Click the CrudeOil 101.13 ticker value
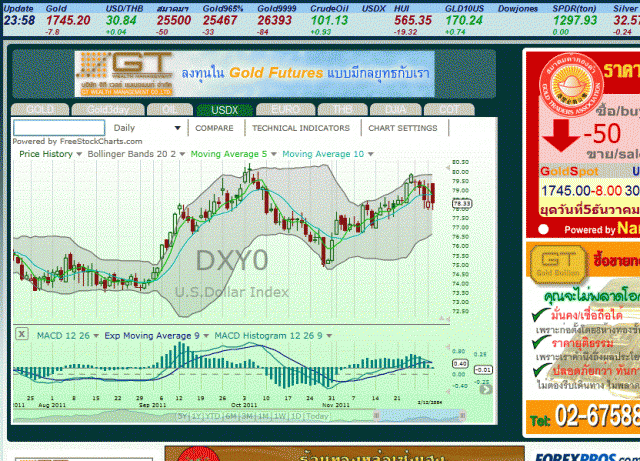 point(329,20)
